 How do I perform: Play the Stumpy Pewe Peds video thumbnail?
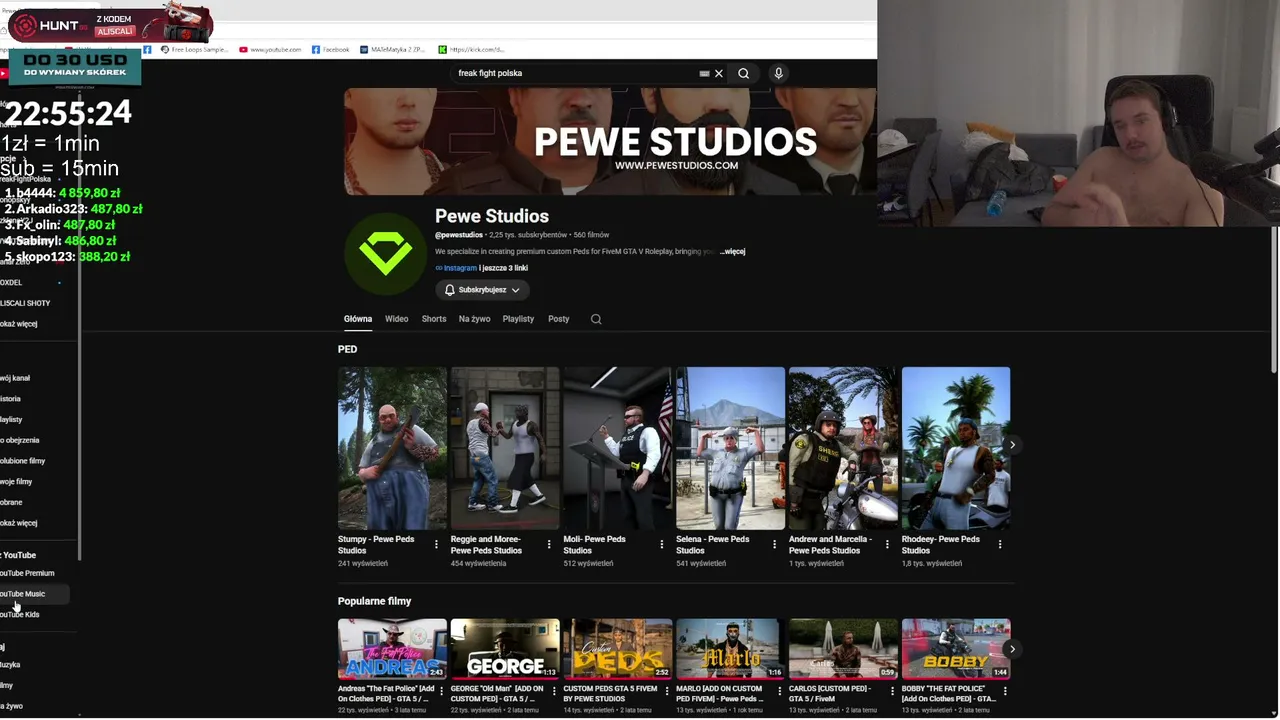point(392,448)
